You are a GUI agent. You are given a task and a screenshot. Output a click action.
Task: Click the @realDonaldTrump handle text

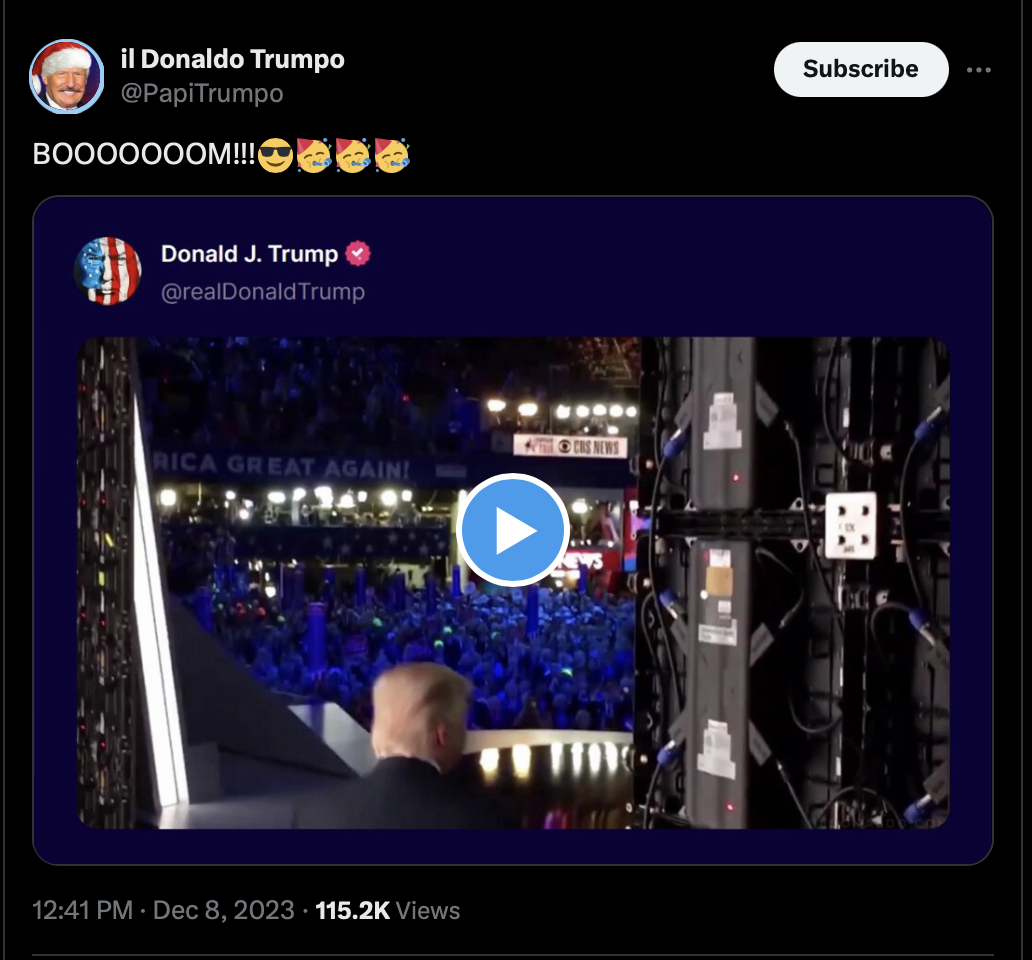(263, 291)
